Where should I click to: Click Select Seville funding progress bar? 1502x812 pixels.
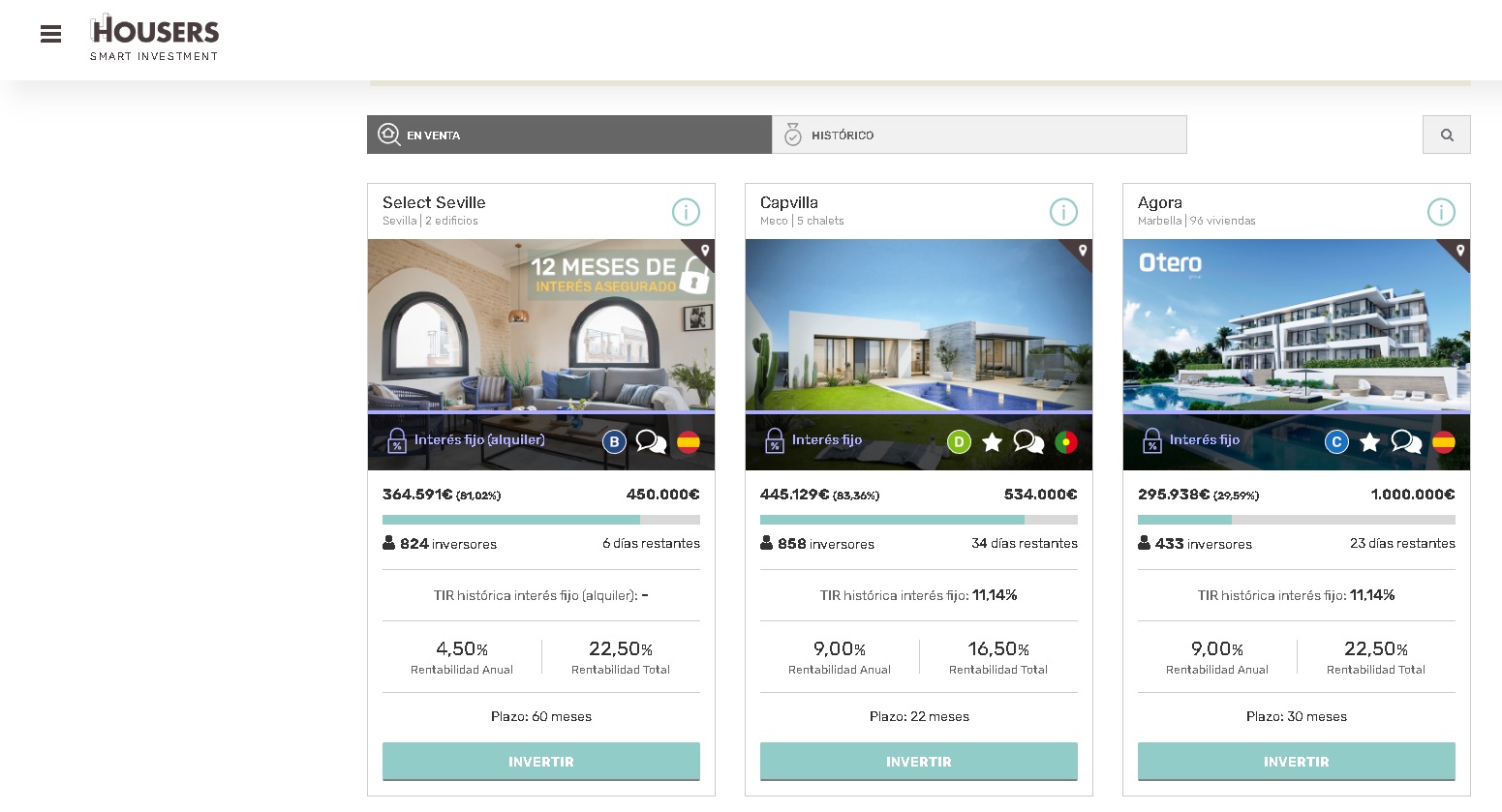point(541,520)
